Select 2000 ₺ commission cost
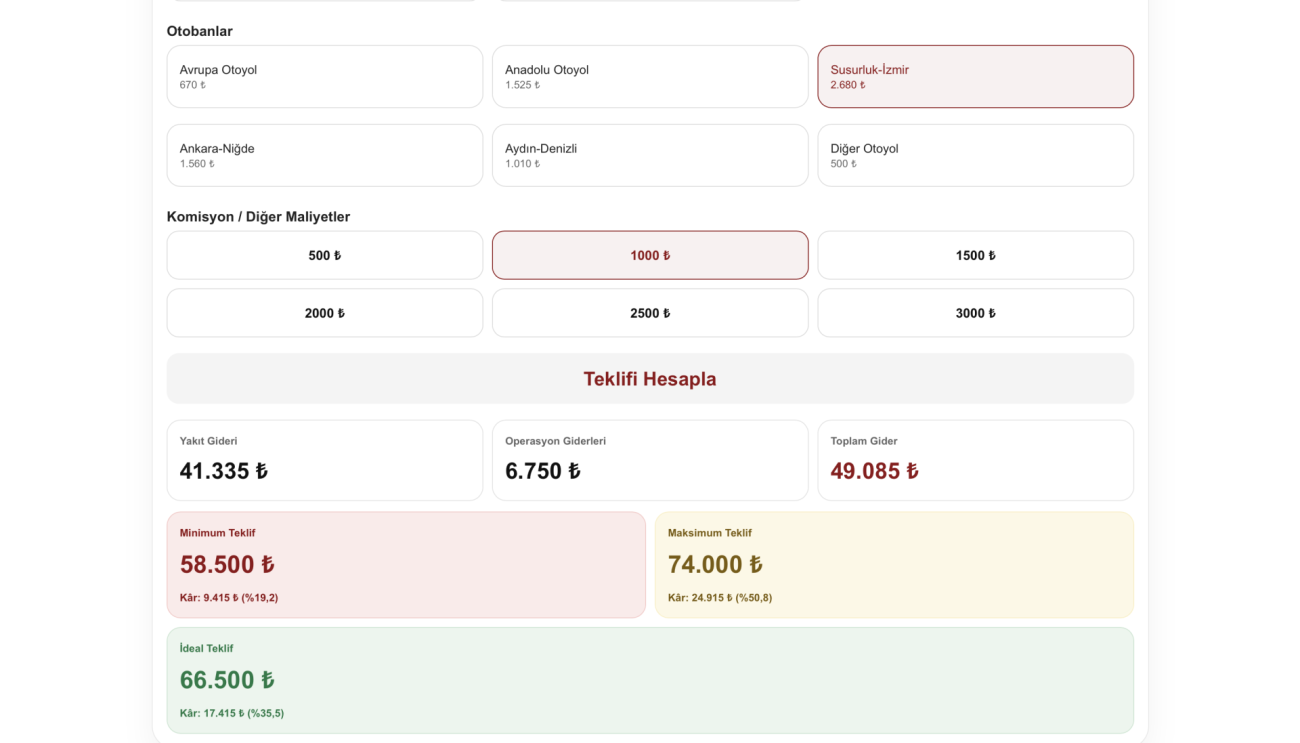Viewport: 1300px width, 743px height. [x=325, y=313]
